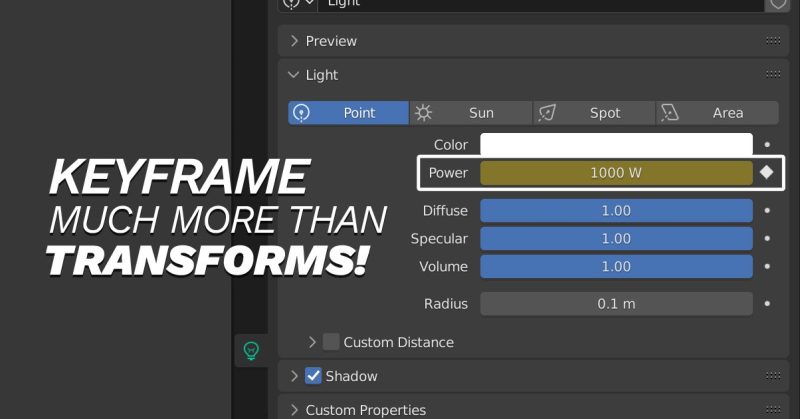This screenshot has height=419, width=800.
Task: Switch light type to Spot
Action: point(593,113)
